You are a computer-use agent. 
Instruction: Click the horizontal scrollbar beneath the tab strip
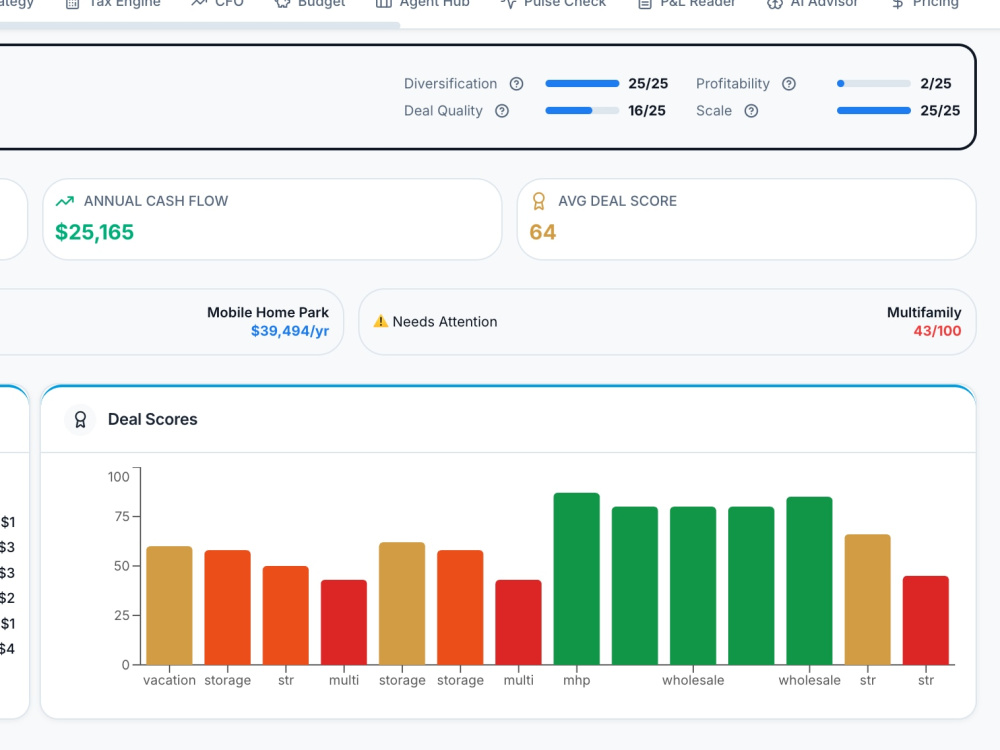coord(200,25)
